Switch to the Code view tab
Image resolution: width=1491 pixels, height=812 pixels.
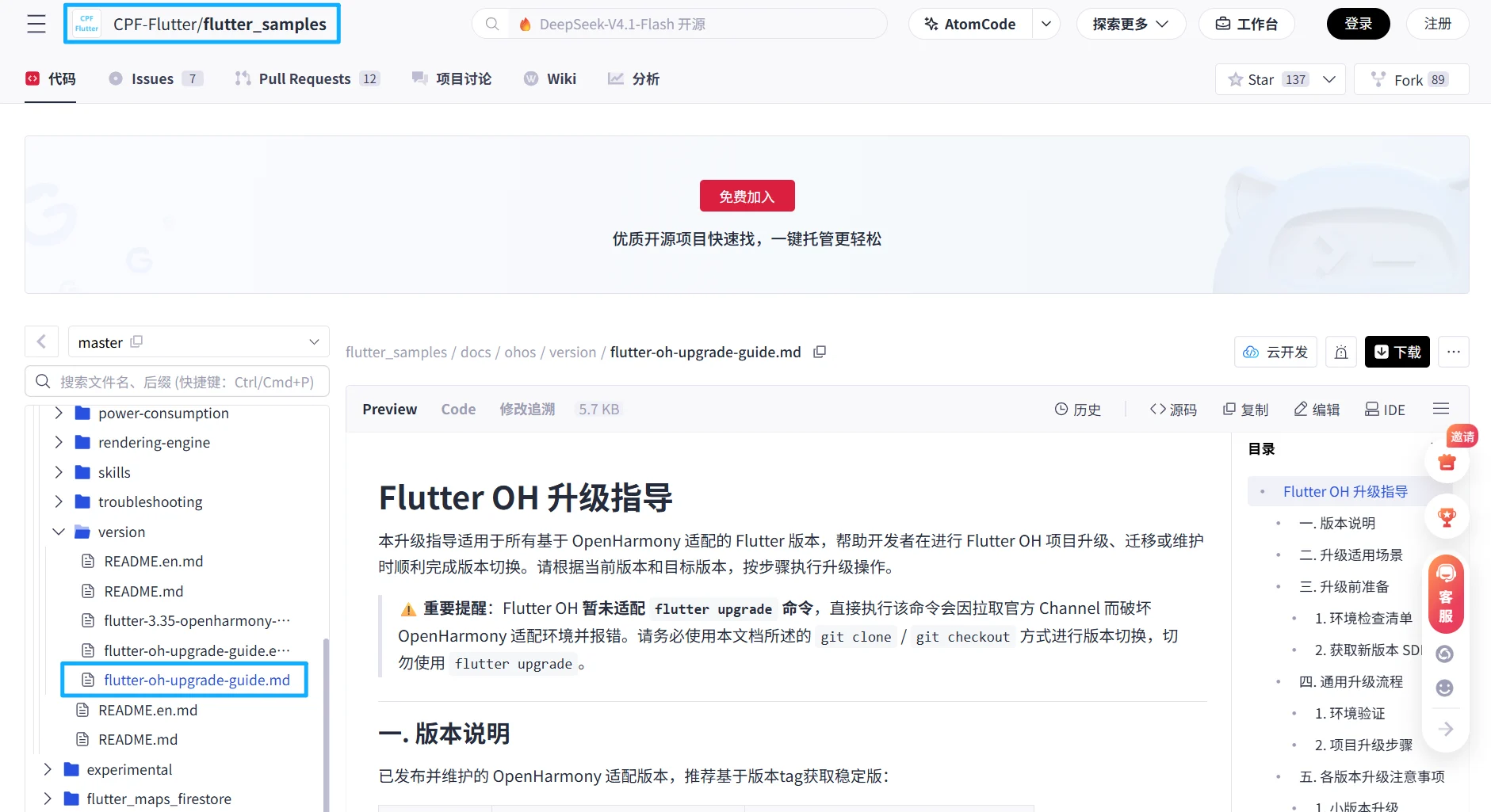click(458, 409)
